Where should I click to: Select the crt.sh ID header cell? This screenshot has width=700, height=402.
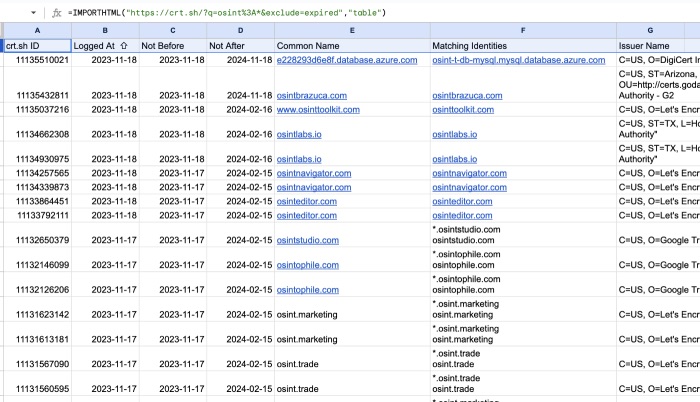37,46
